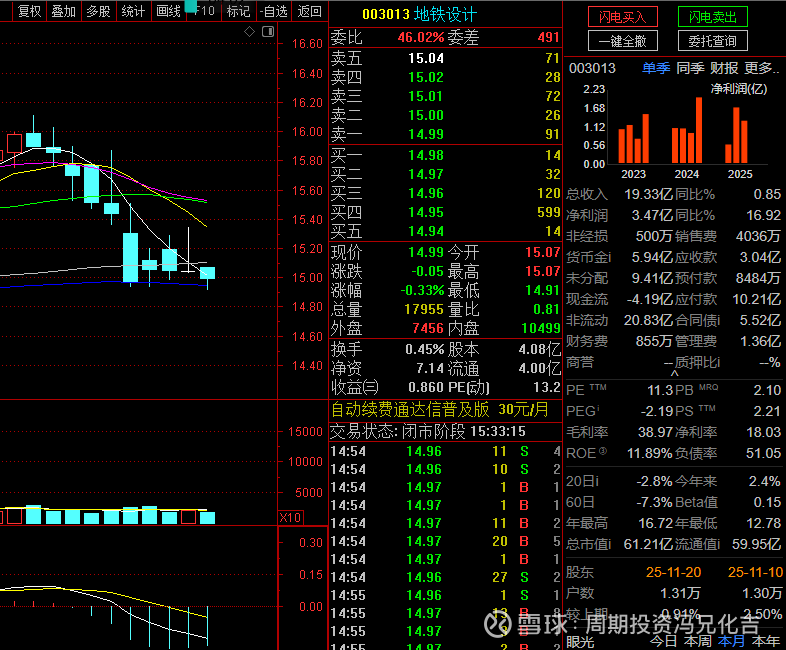
Task: Click the 今开 value 15.07
Action: [x=542, y=252]
